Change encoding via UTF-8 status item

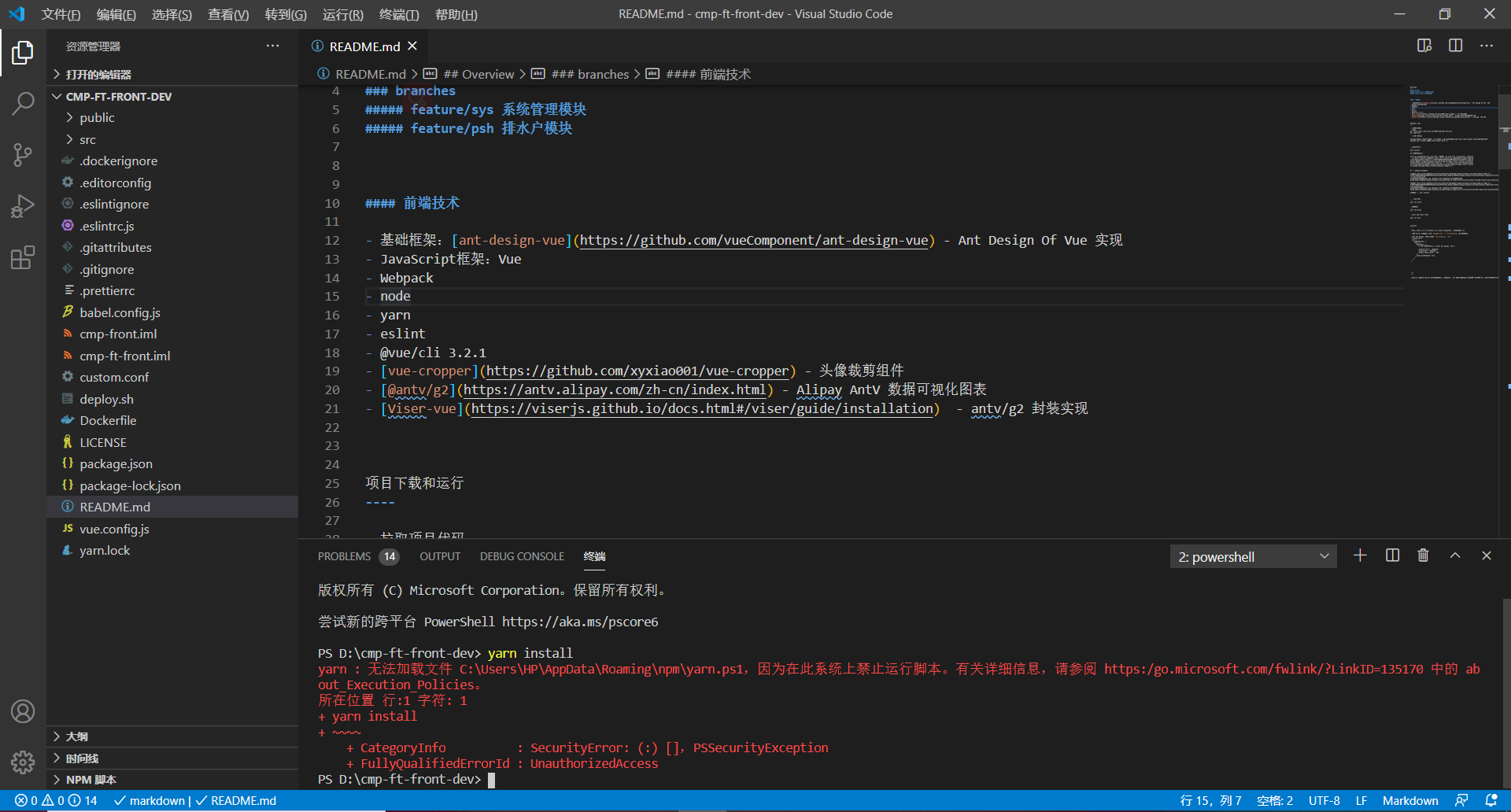pyautogui.click(x=1324, y=801)
